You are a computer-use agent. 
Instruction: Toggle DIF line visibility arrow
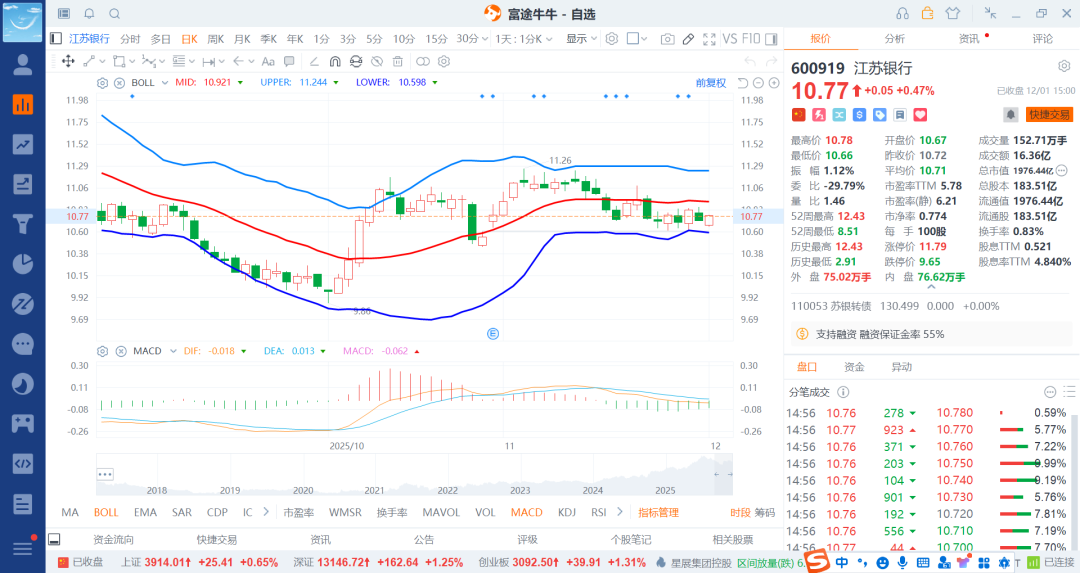(243, 351)
